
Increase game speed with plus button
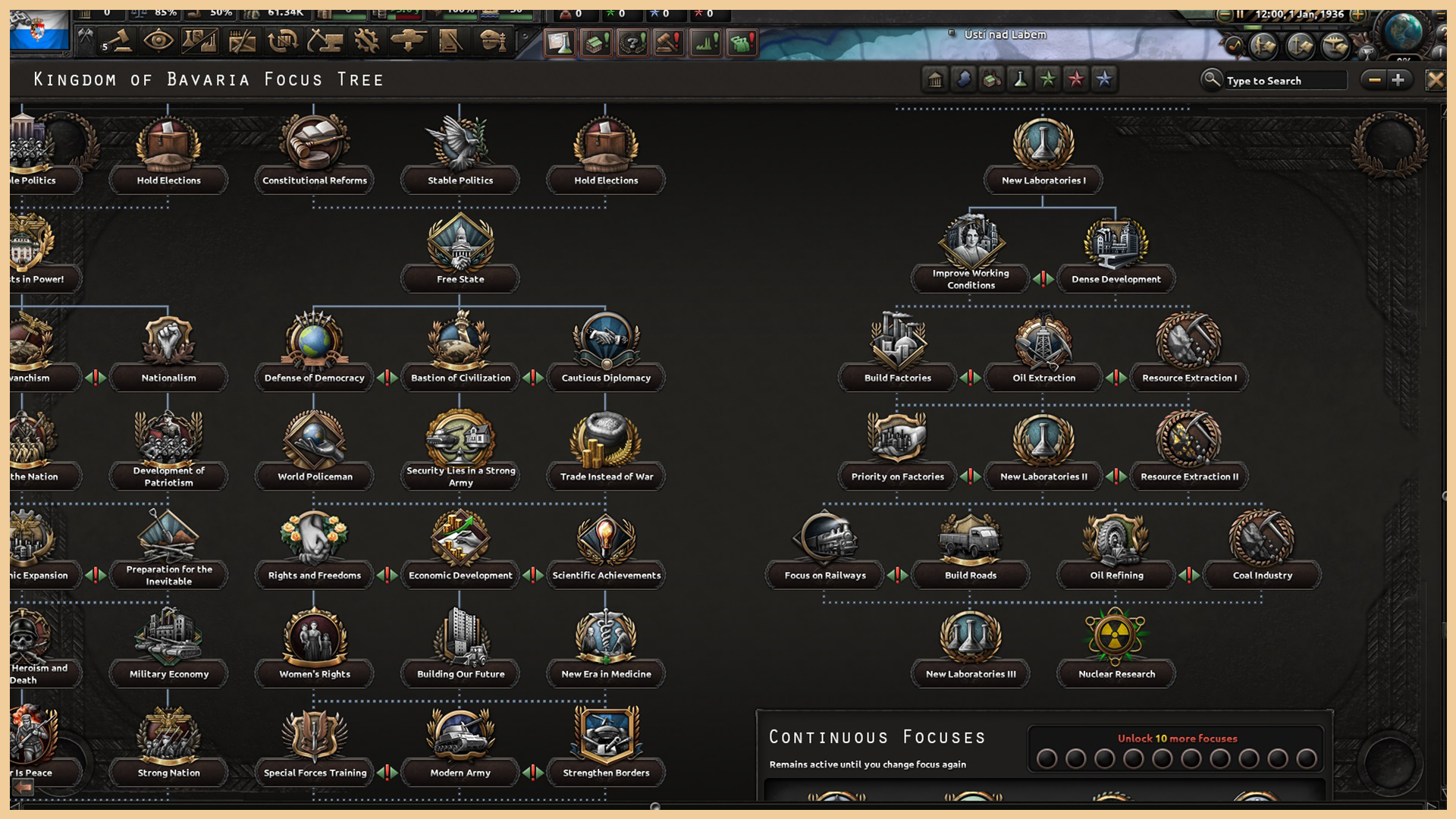1358,14
